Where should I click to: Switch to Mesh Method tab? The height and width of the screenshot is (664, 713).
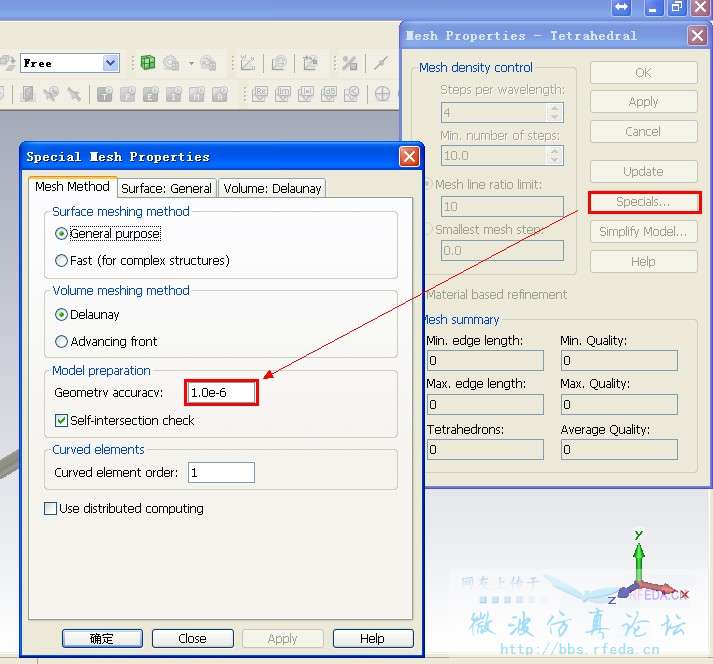(x=72, y=186)
